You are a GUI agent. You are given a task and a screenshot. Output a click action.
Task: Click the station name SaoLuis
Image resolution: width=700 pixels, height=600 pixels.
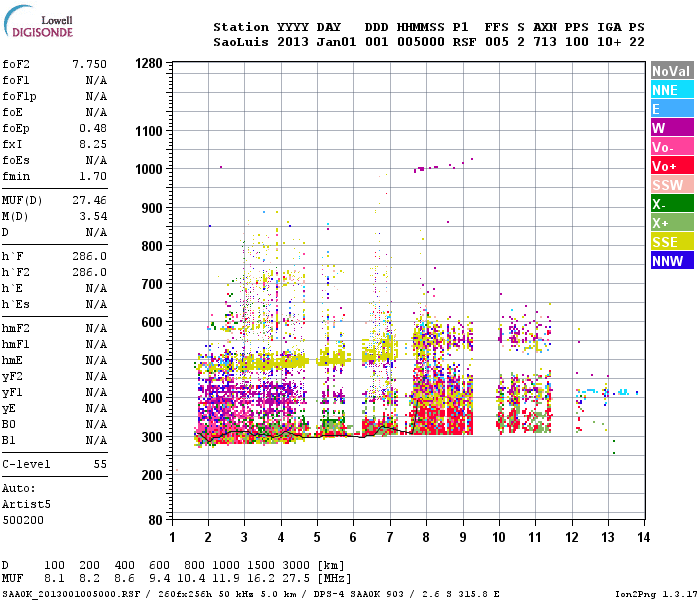[241, 42]
